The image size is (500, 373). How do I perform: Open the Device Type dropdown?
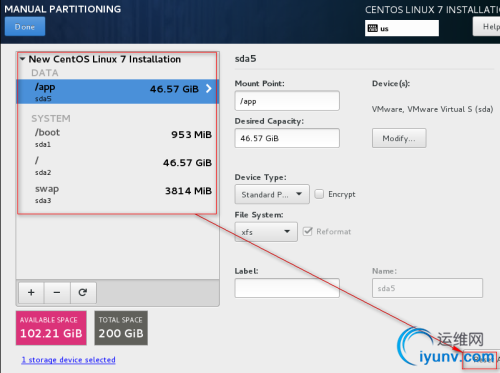click(x=272, y=194)
